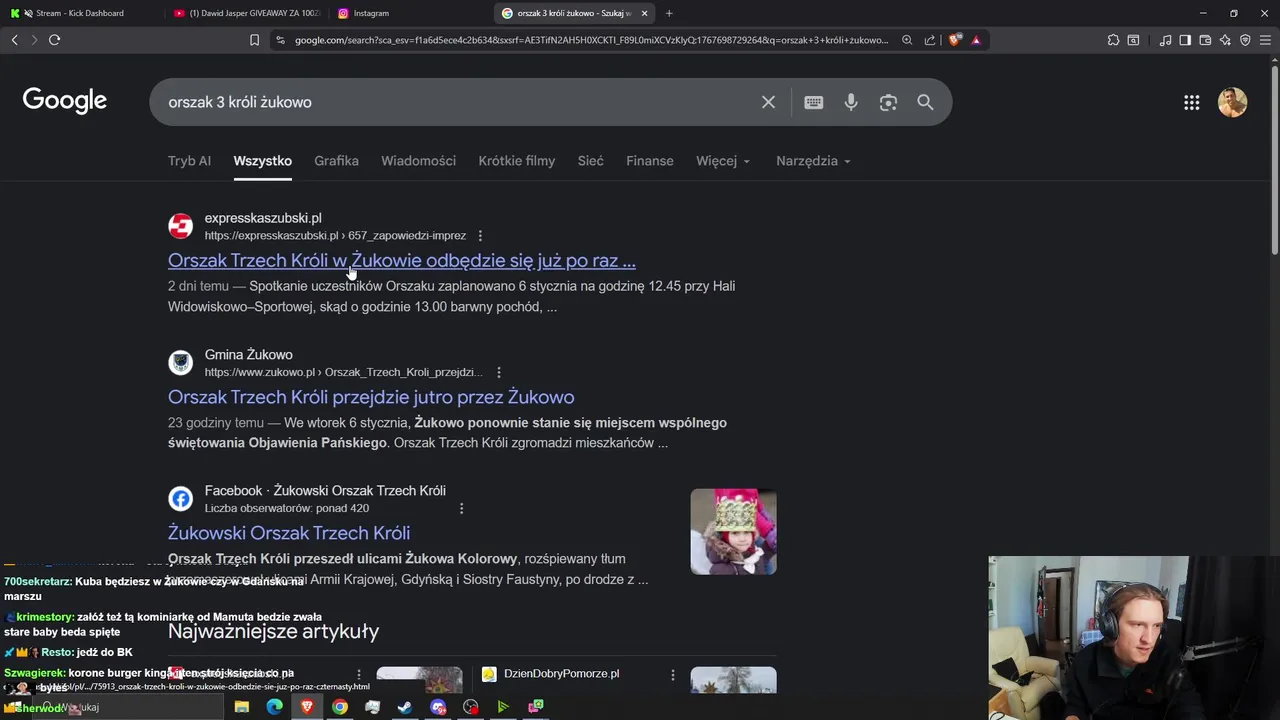Clear the Google search box text

pyautogui.click(x=768, y=102)
